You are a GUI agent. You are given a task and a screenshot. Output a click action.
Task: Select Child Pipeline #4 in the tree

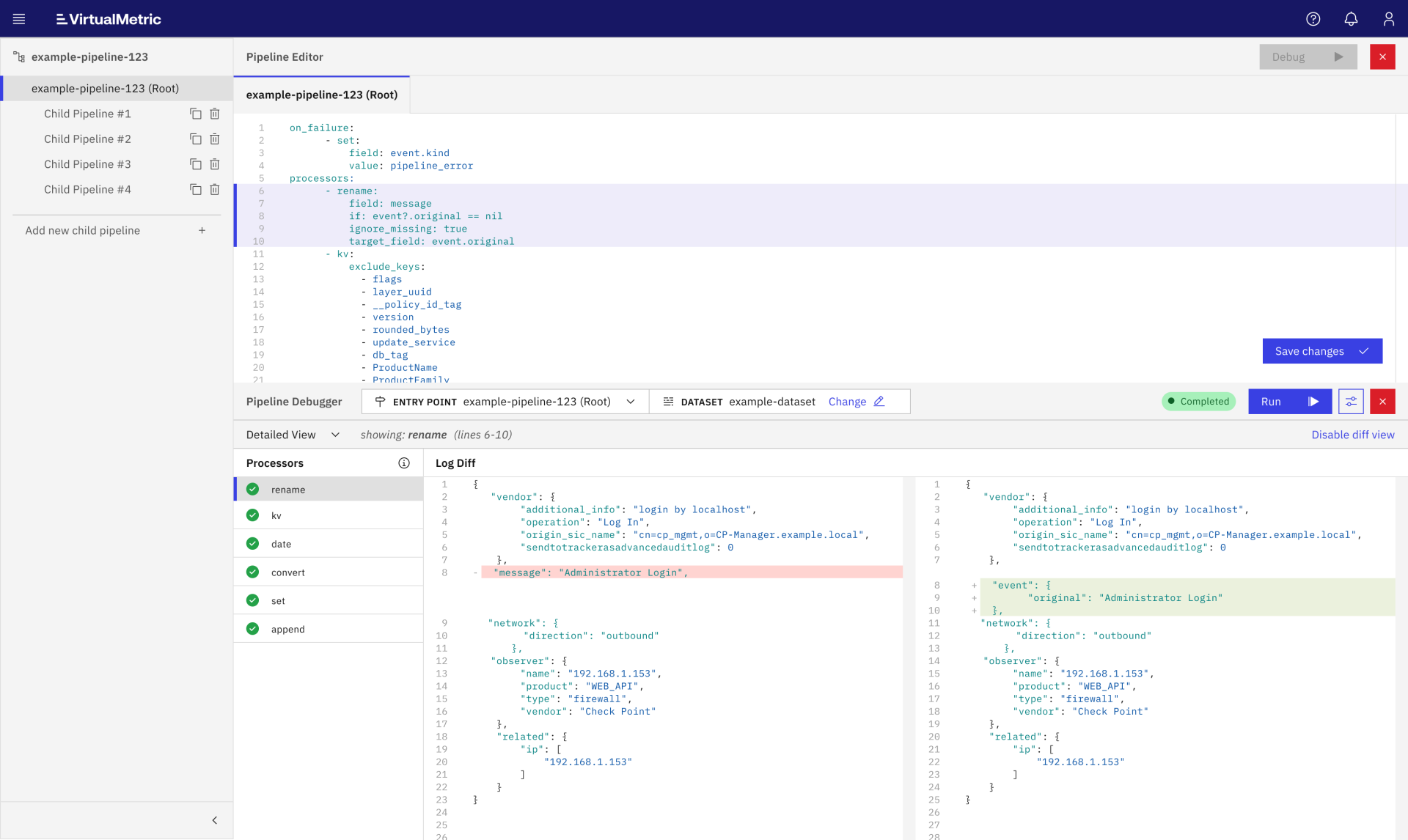point(87,189)
